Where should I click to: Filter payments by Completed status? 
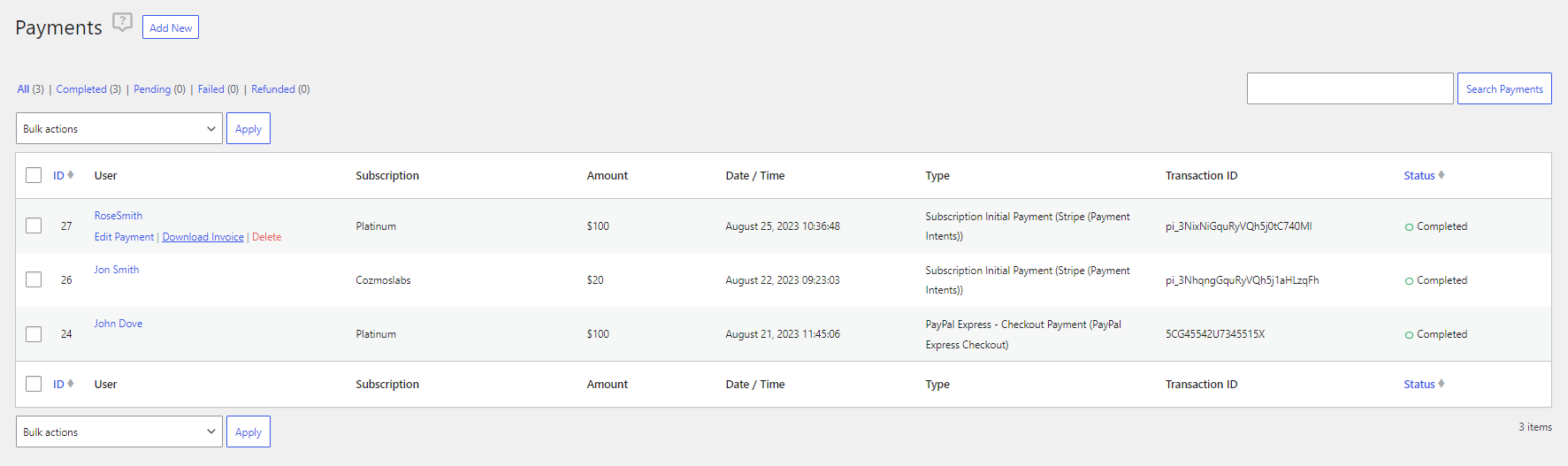(x=81, y=89)
